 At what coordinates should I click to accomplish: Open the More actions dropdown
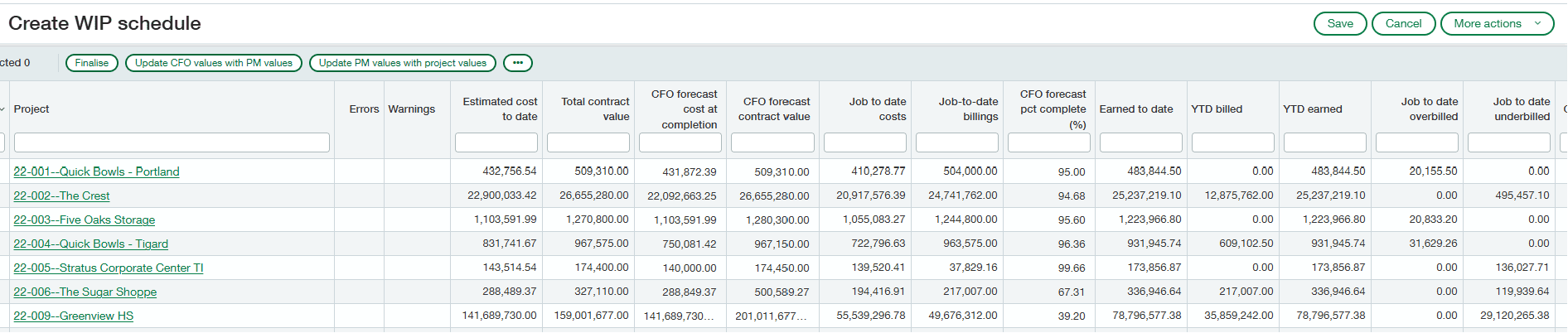point(1497,23)
